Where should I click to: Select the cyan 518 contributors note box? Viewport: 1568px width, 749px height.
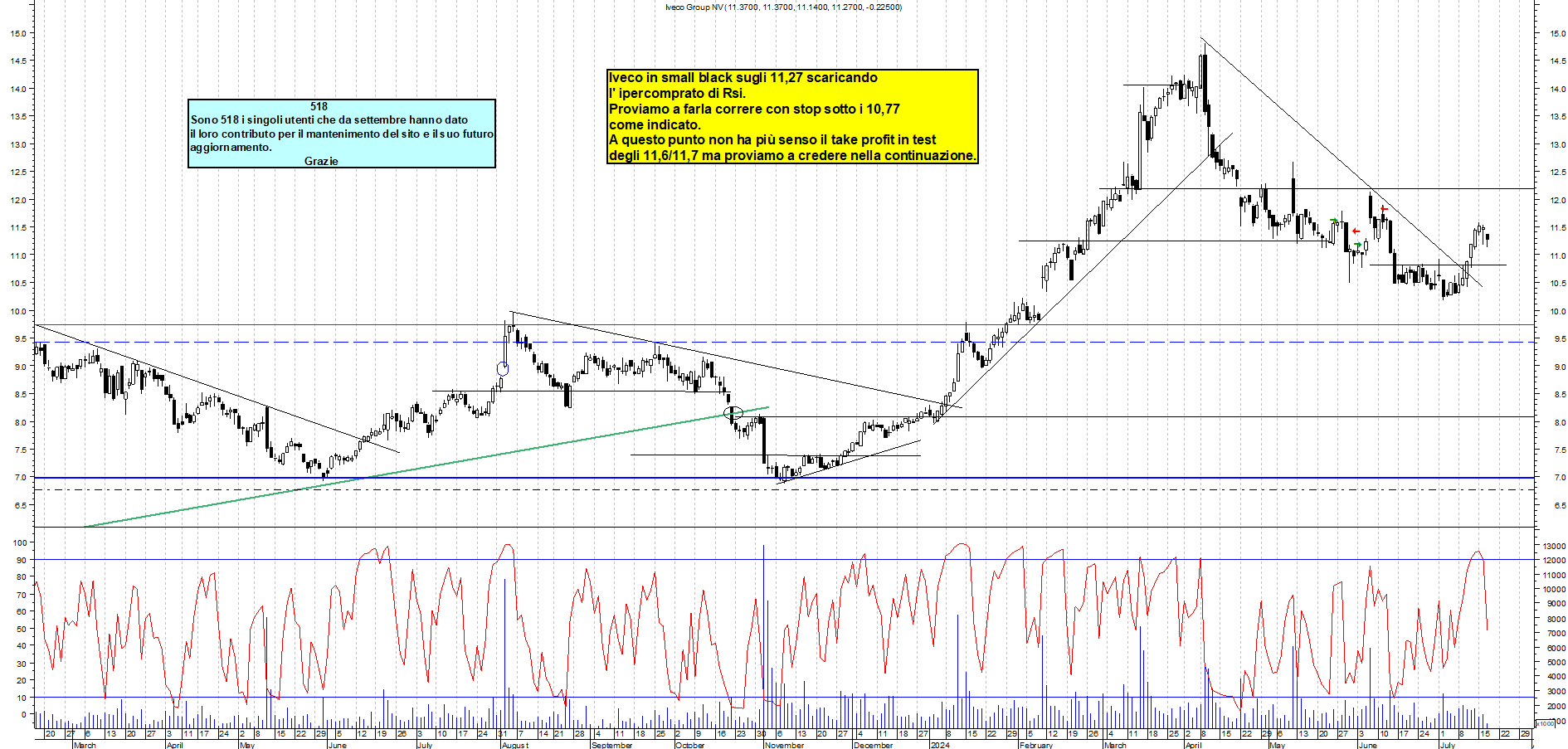[x=342, y=134]
